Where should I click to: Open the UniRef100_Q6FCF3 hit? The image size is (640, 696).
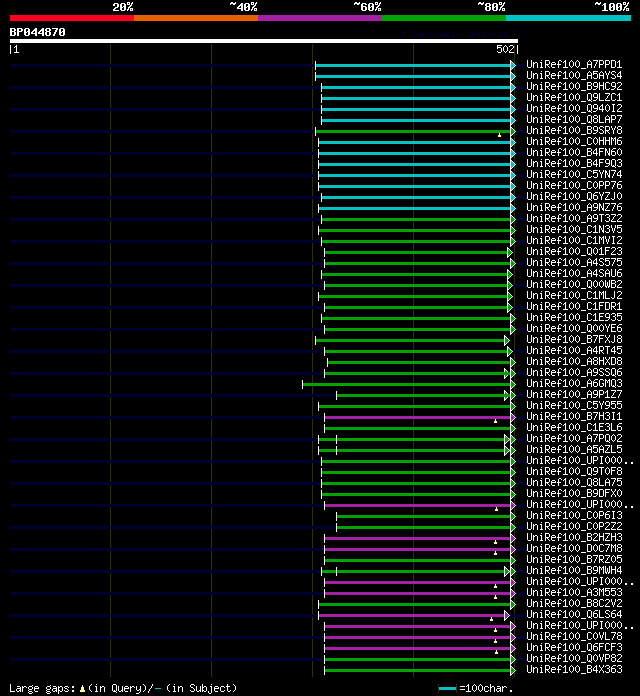574,648
